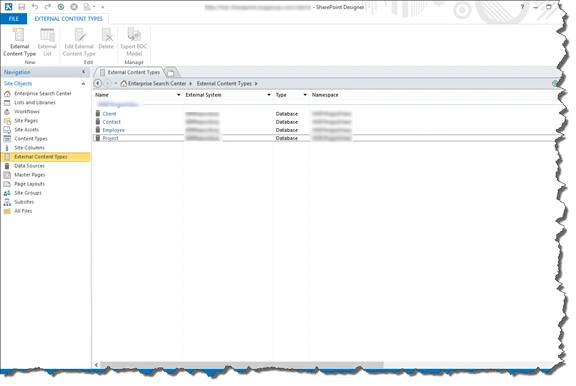
Task: Click External Content Types breadcrumb link
Action: coord(224,84)
